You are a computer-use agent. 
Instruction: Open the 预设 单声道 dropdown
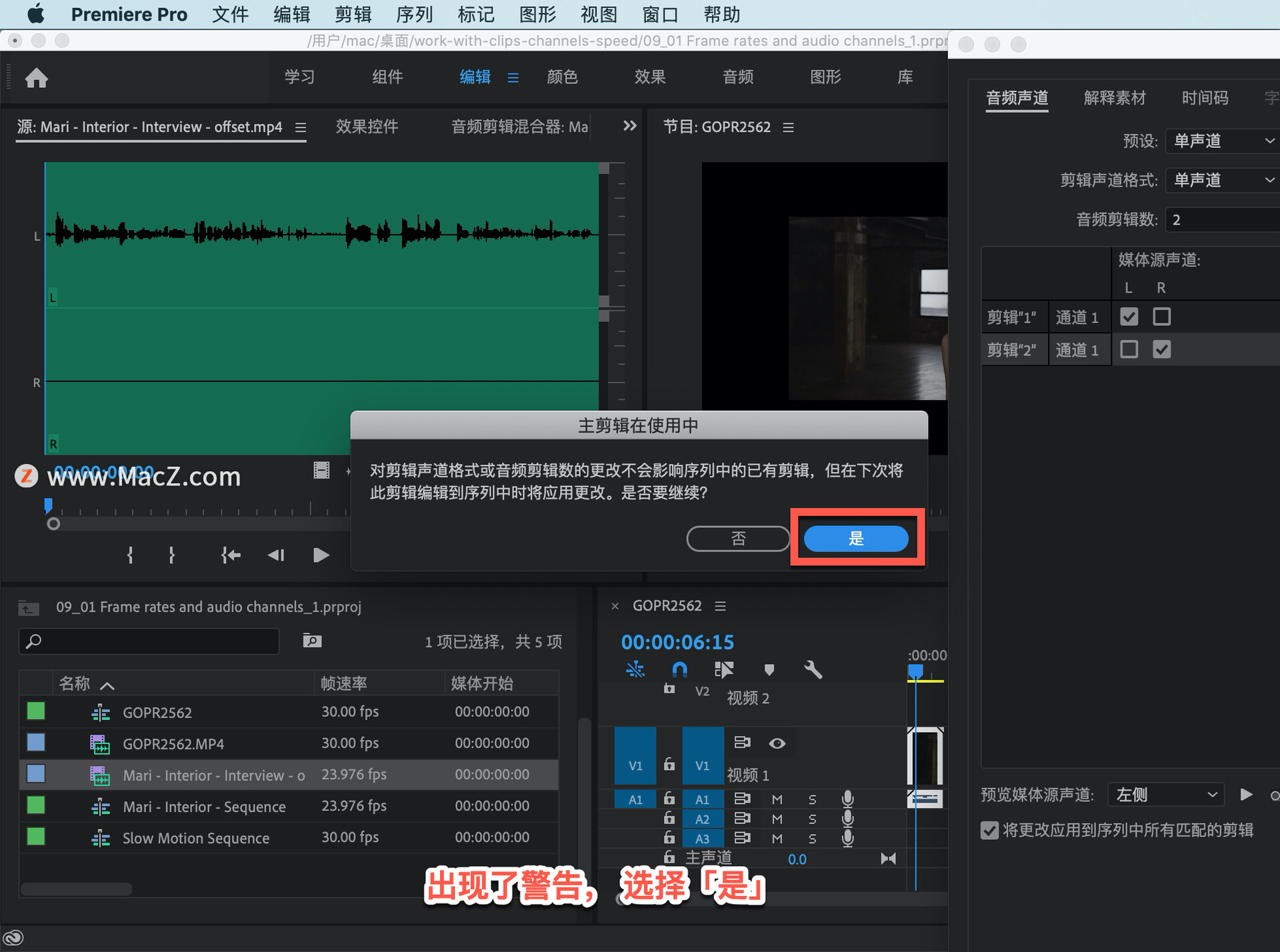1221,141
